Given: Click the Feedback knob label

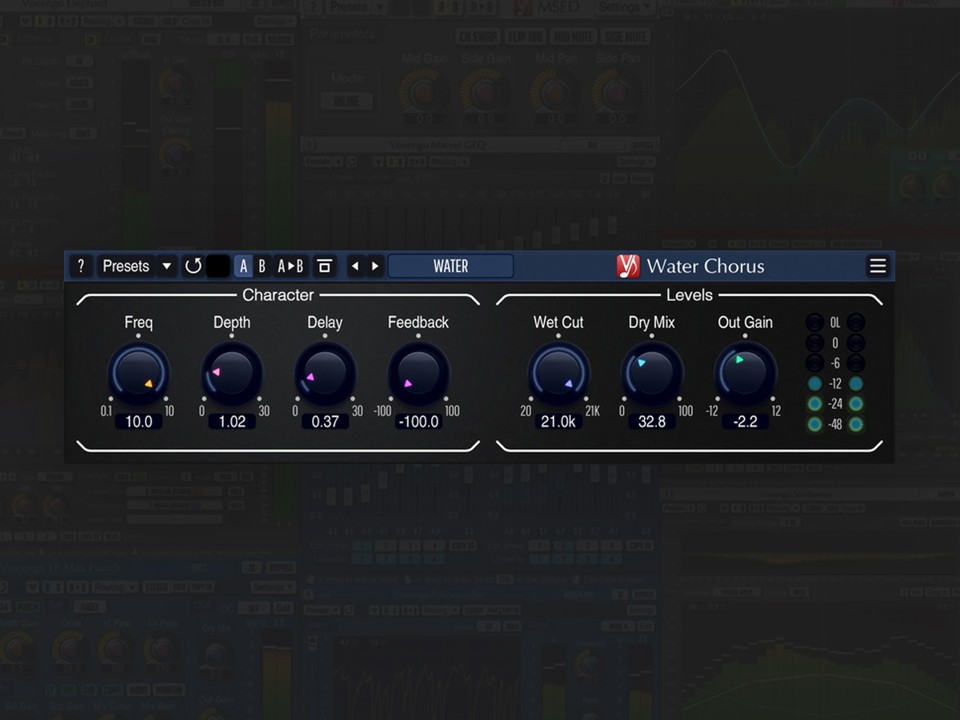Looking at the screenshot, I should tap(418, 323).
